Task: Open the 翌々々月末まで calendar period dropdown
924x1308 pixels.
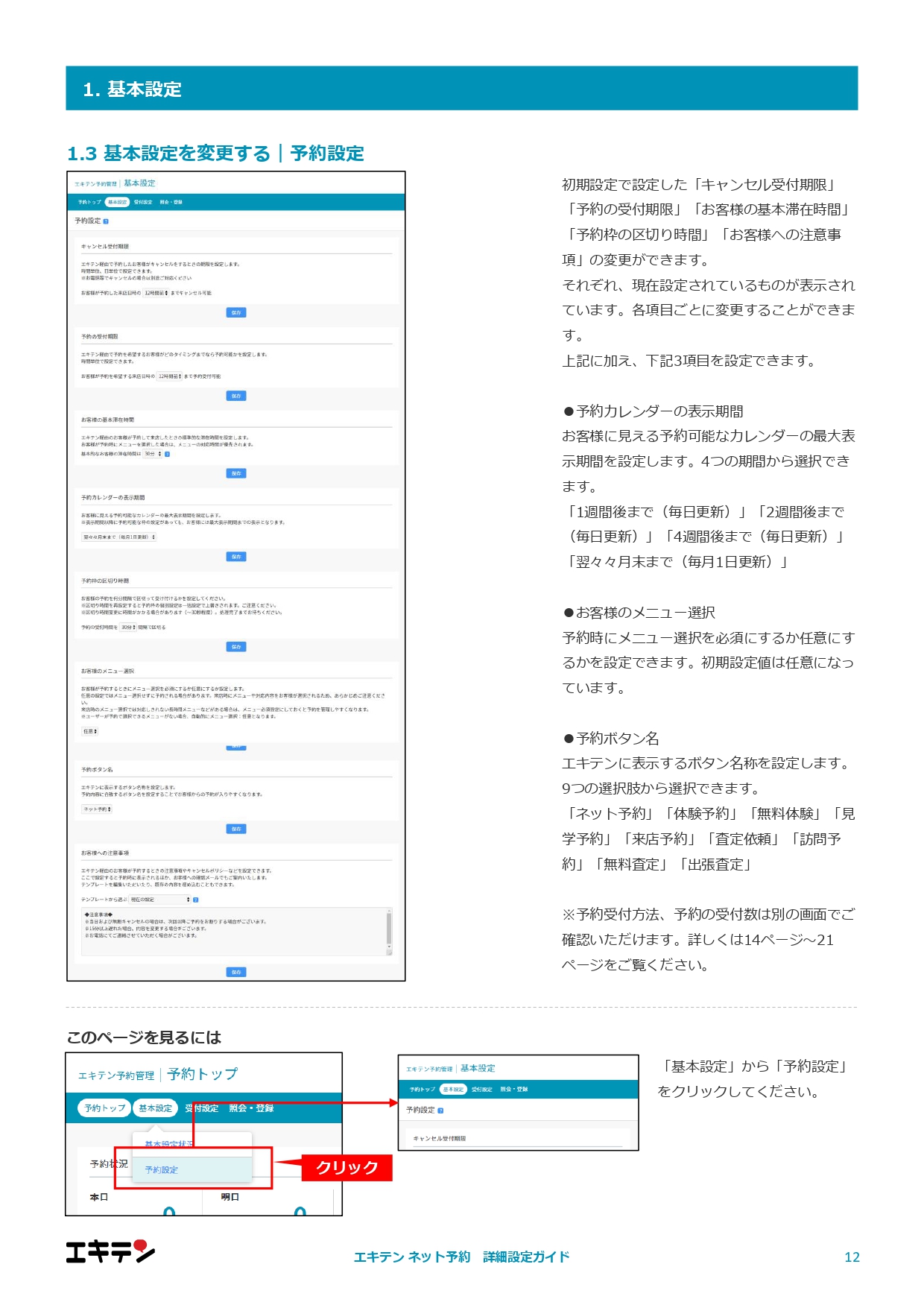Action: [119, 537]
